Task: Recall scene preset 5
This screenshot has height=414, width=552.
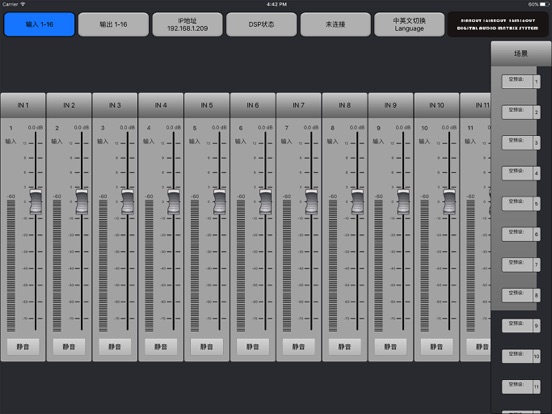Action: point(521,204)
